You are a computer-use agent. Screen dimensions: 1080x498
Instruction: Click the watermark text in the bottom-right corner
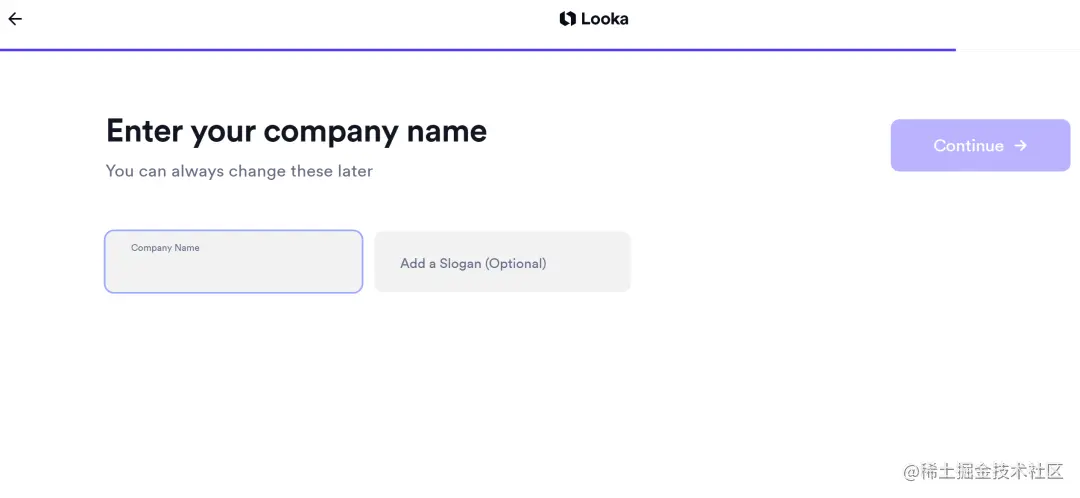point(983,472)
